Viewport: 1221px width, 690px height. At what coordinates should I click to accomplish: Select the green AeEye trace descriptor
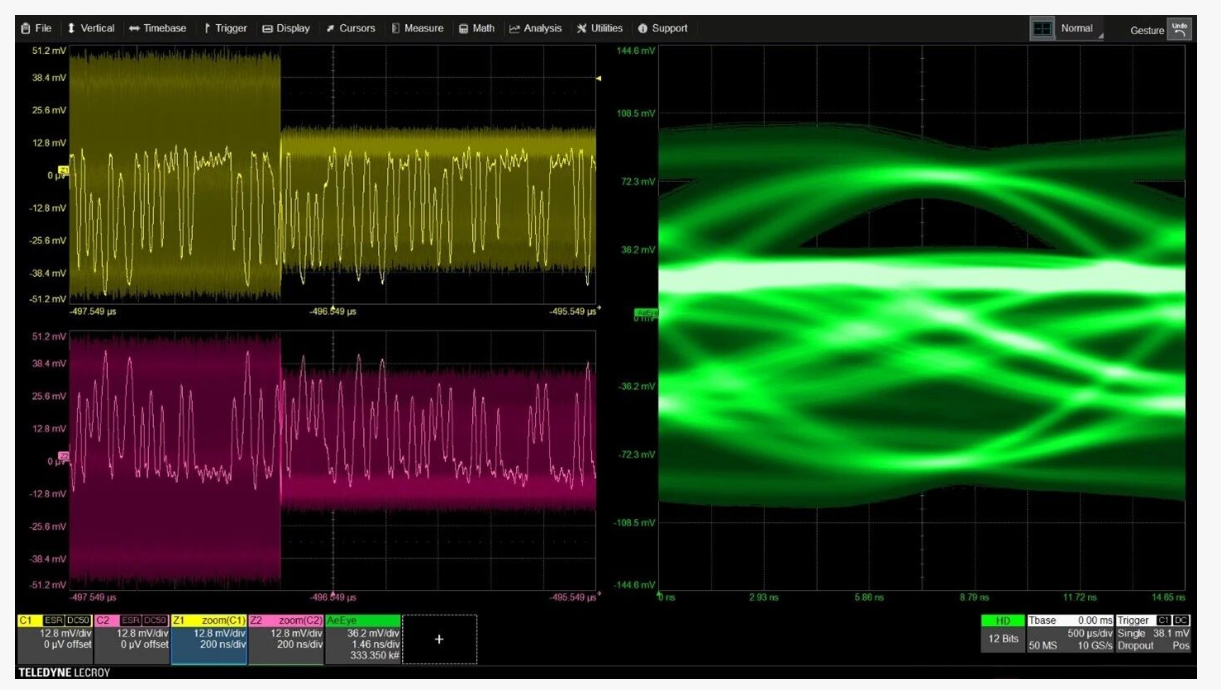[x=362, y=639]
